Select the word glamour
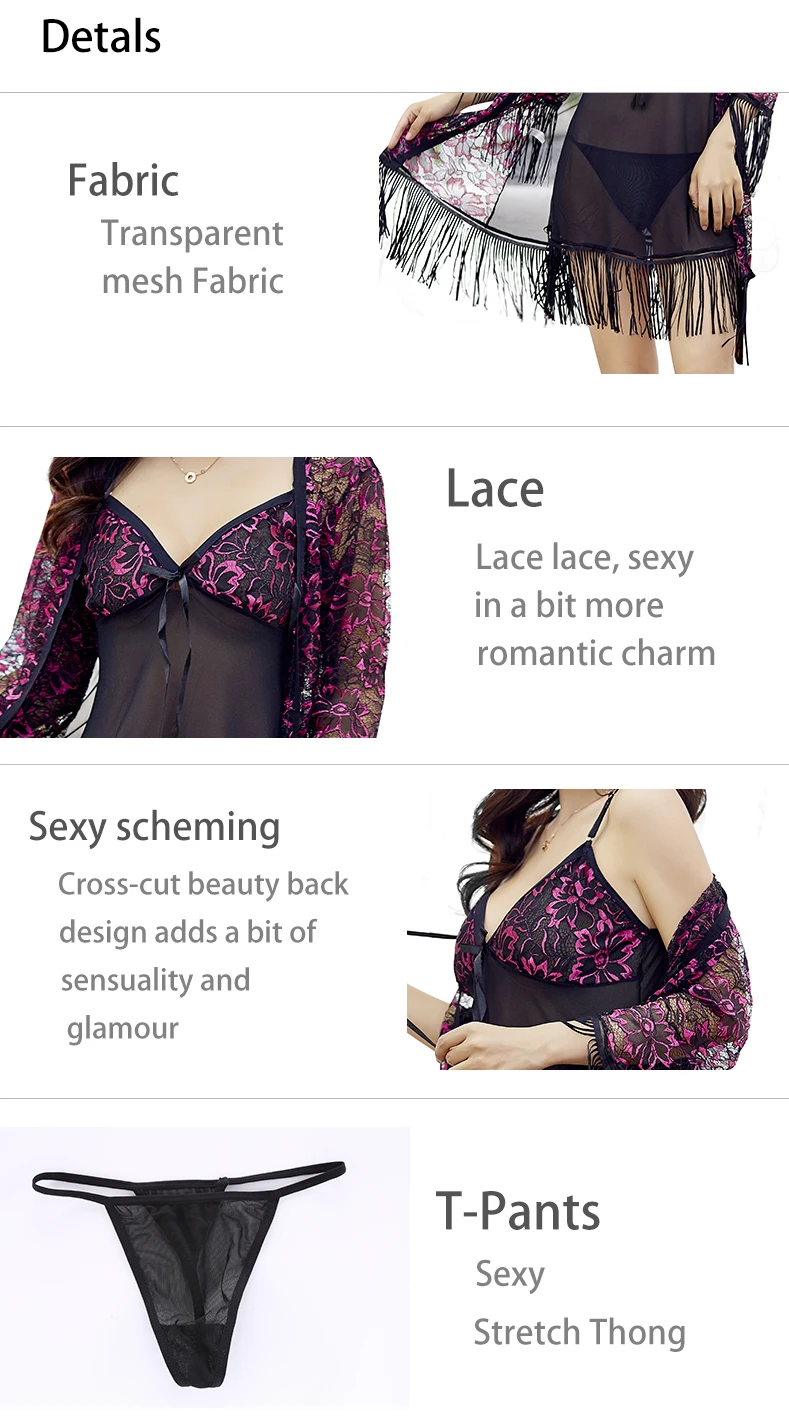 pyautogui.click(x=123, y=1028)
